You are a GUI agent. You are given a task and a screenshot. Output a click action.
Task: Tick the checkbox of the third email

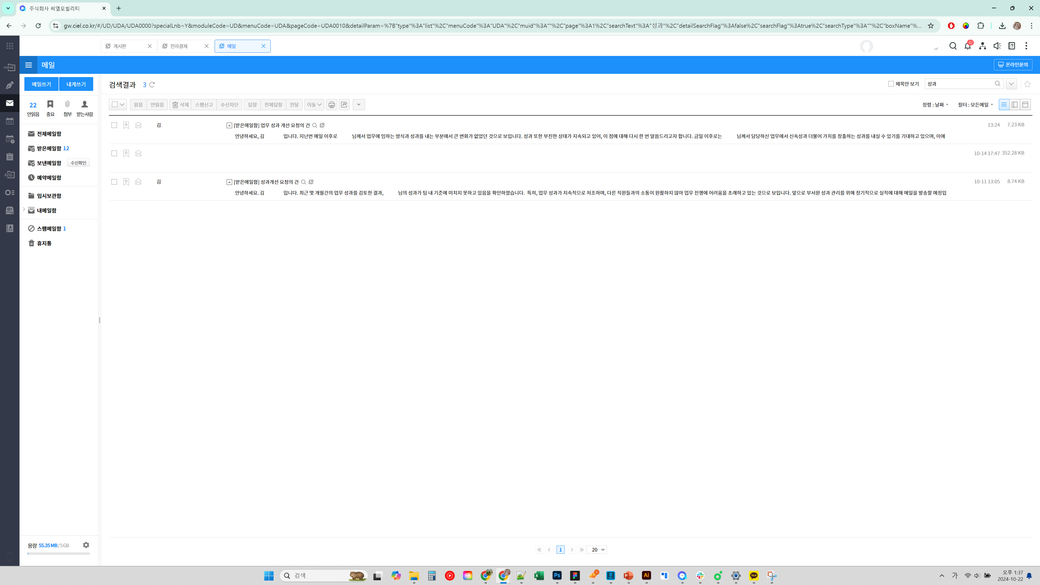point(114,182)
